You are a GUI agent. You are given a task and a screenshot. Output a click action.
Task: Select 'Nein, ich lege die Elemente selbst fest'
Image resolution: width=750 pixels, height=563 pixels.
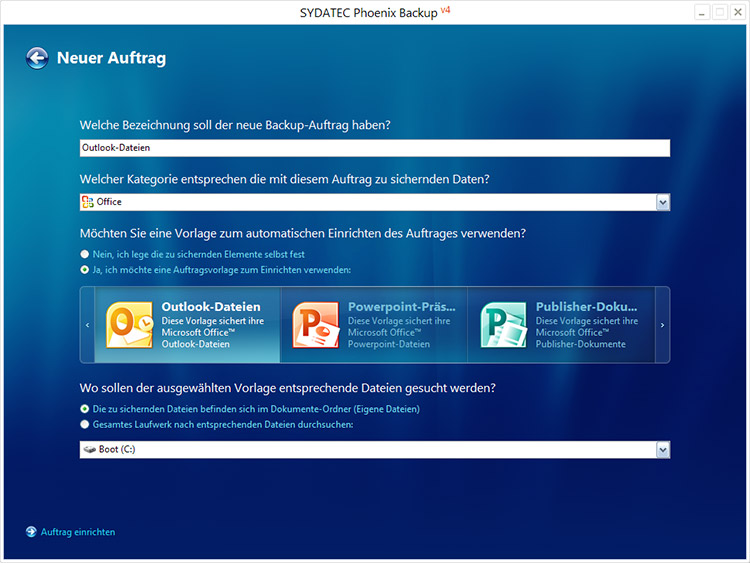85,255
